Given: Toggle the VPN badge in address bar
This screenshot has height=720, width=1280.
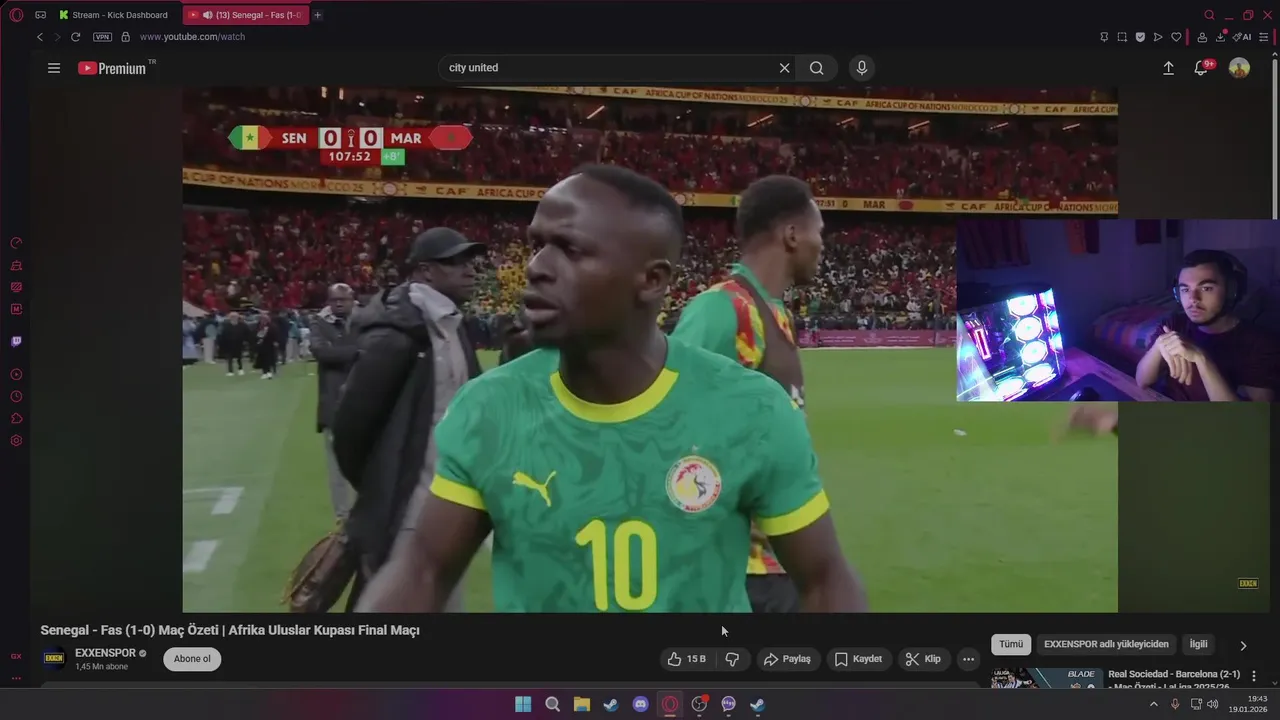Looking at the screenshot, I should (102, 37).
